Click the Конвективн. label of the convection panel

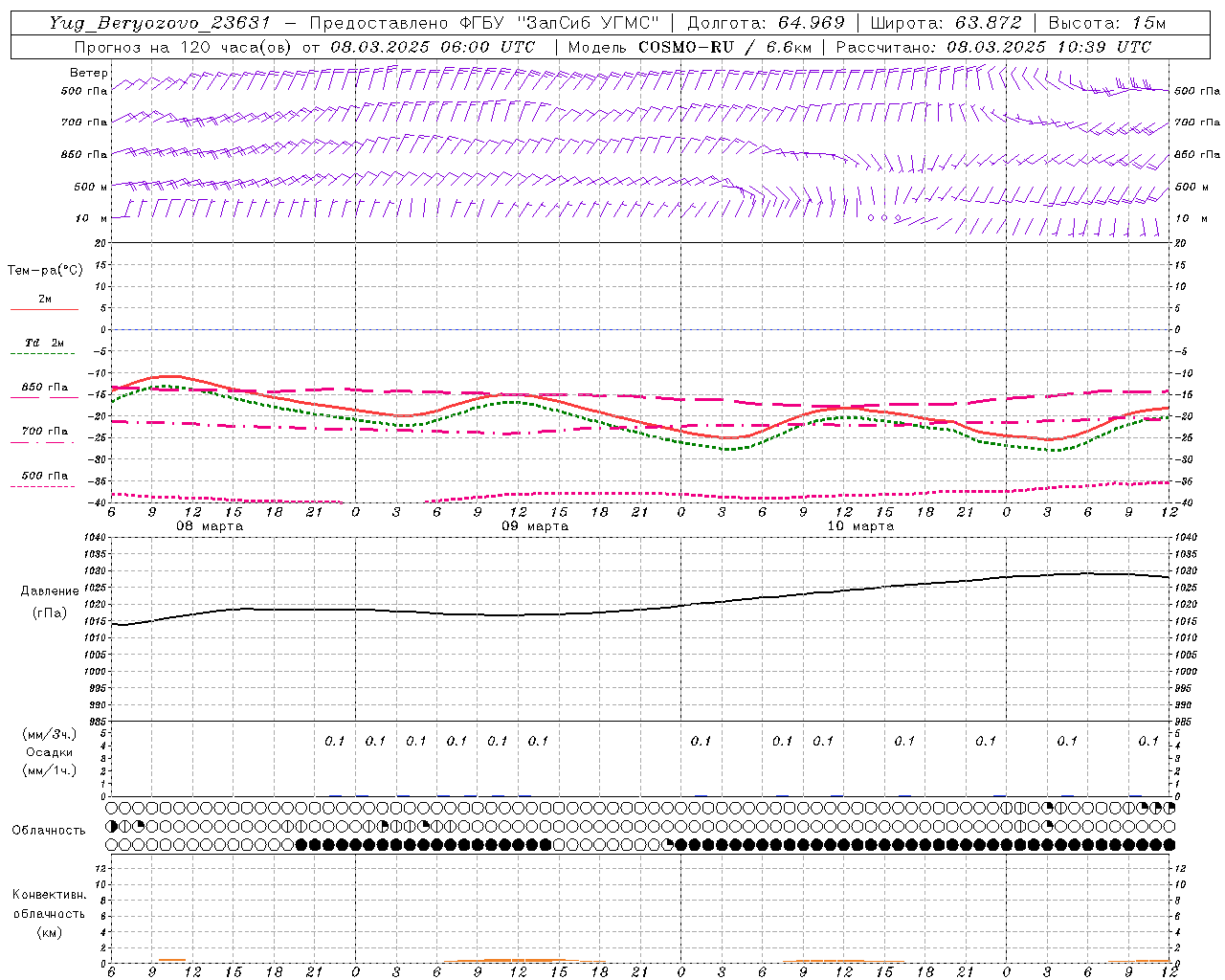tap(49, 895)
